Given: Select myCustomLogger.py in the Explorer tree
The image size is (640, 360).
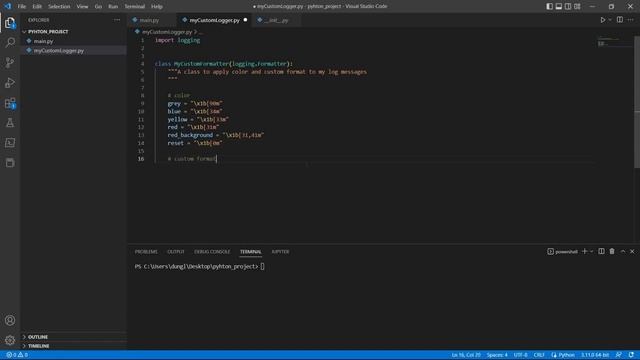Looking at the screenshot, I should (73, 51).
